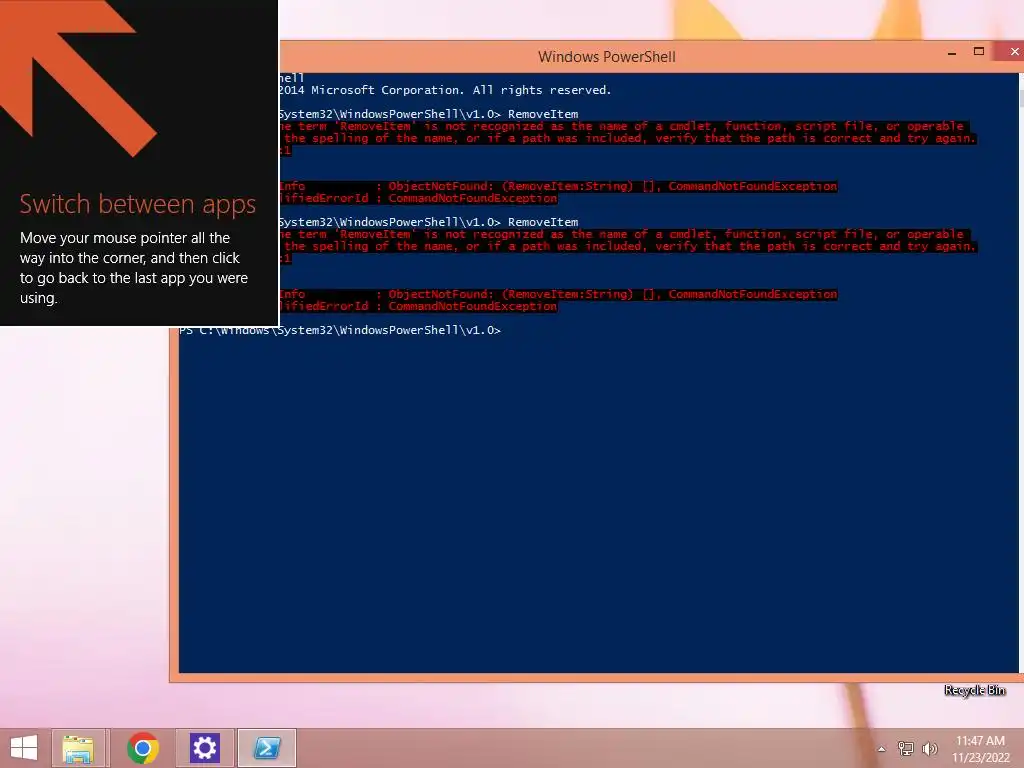Open the Recycle Bin on the desktop

coord(975,690)
